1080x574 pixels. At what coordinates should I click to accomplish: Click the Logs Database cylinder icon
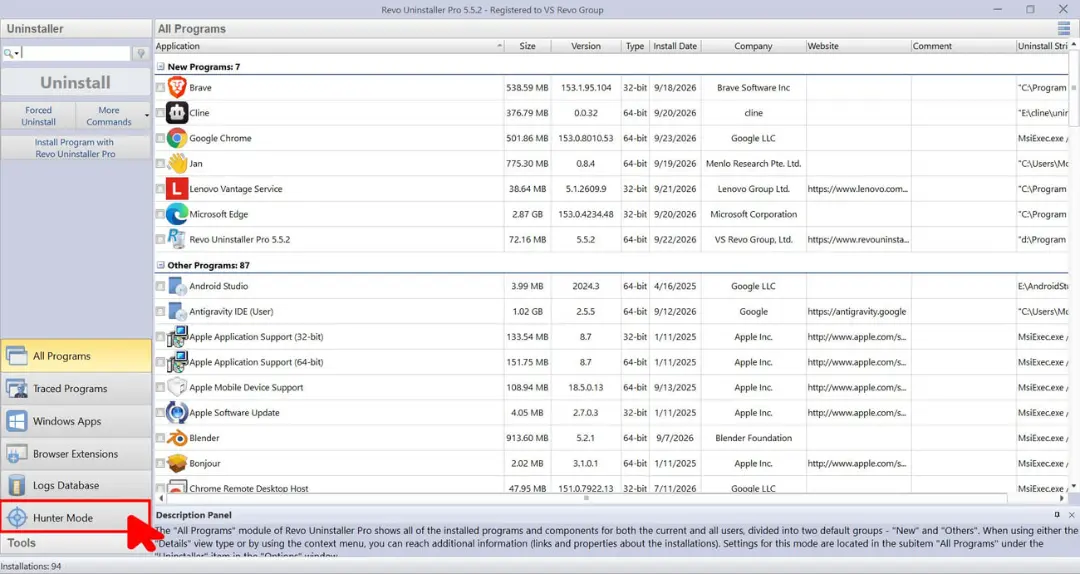click(17, 485)
